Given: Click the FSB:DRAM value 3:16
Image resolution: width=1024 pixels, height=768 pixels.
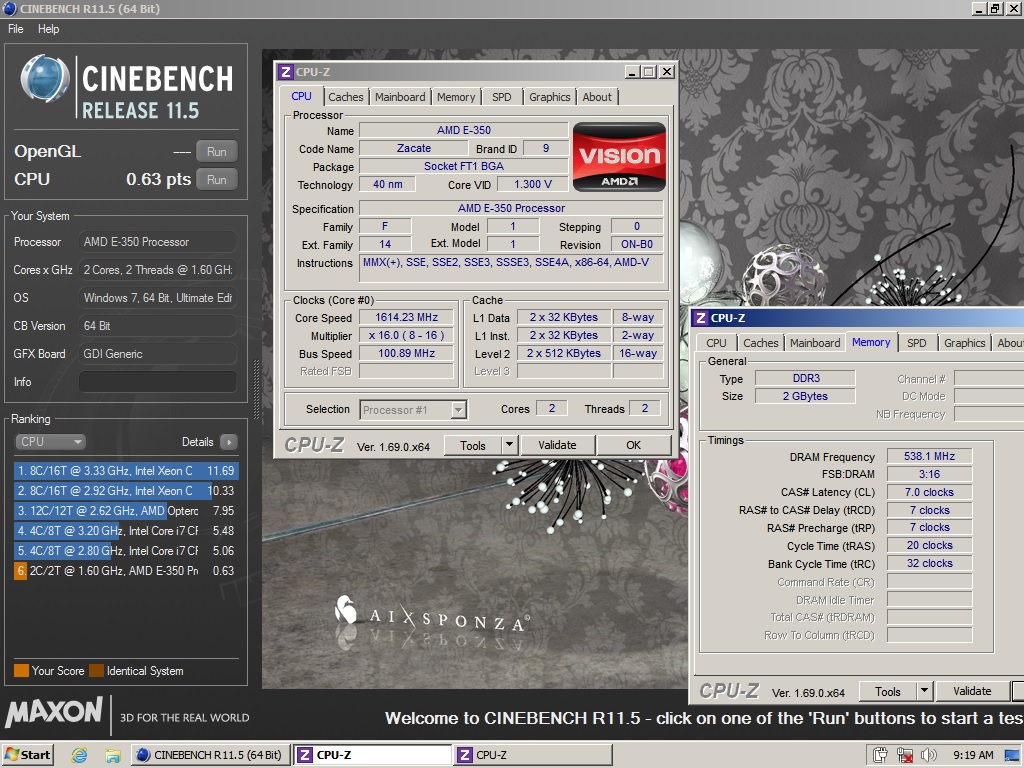Looking at the screenshot, I should point(929,474).
